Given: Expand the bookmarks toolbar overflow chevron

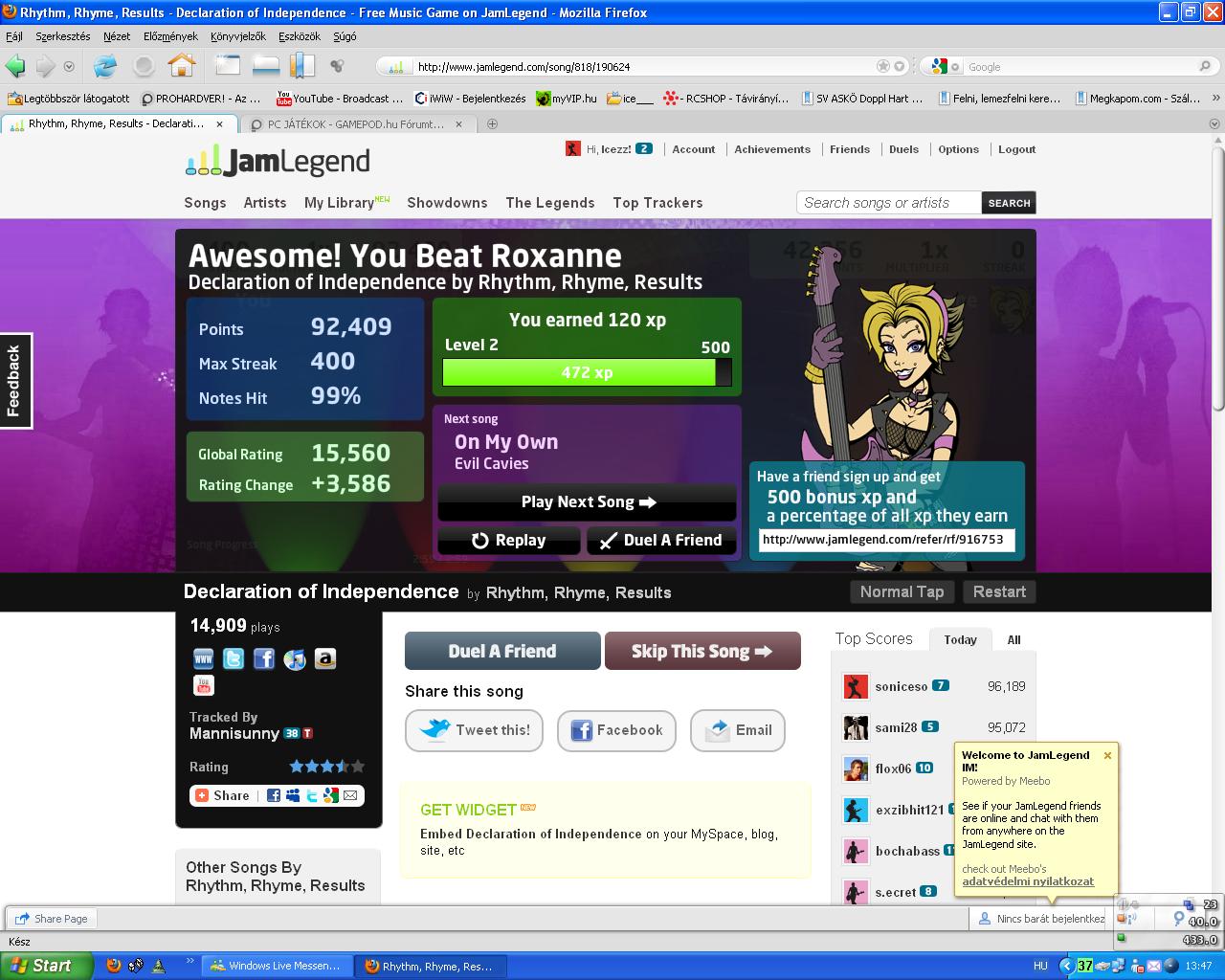Looking at the screenshot, I should (1215, 98).
